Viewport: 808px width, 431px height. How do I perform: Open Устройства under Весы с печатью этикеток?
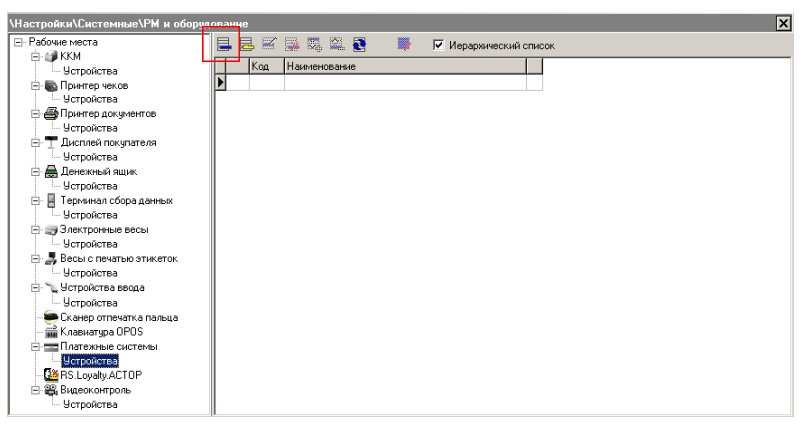tap(90, 273)
